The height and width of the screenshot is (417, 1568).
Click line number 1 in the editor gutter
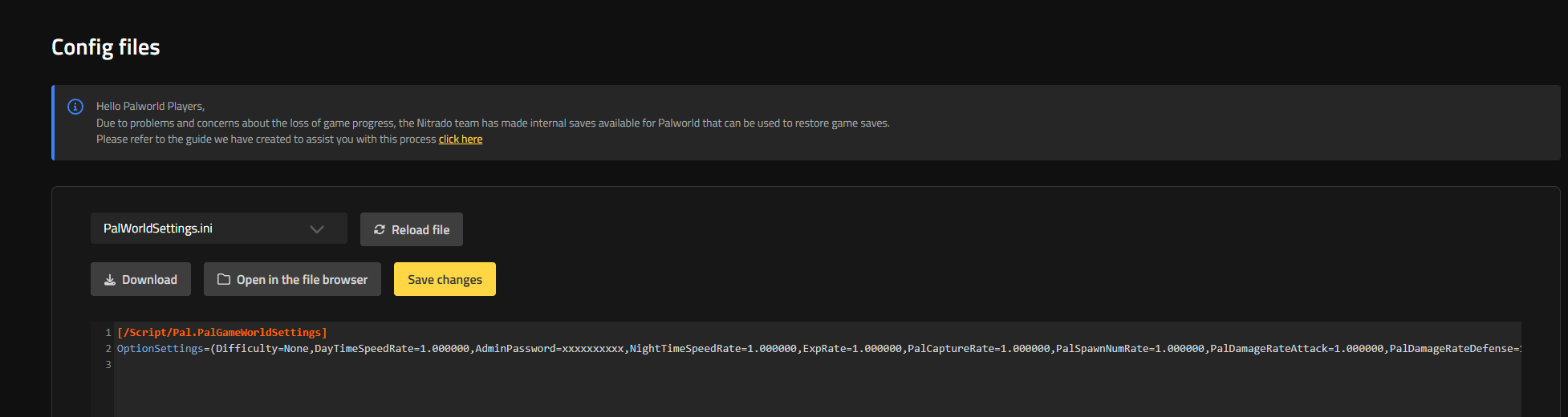pos(108,332)
